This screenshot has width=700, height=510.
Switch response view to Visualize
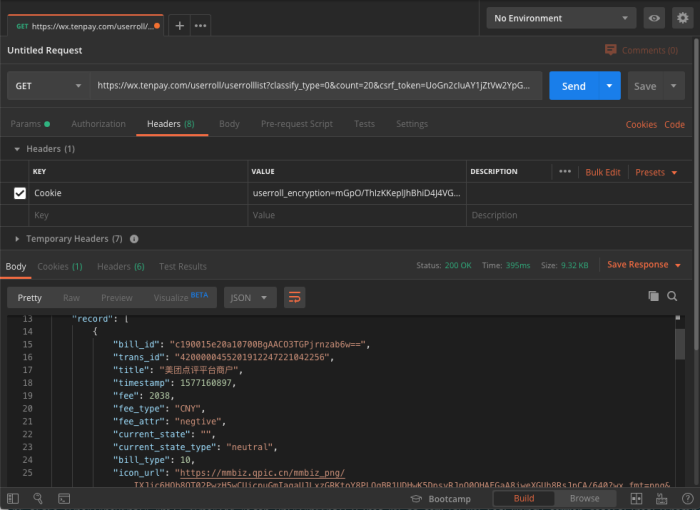click(180, 298)
